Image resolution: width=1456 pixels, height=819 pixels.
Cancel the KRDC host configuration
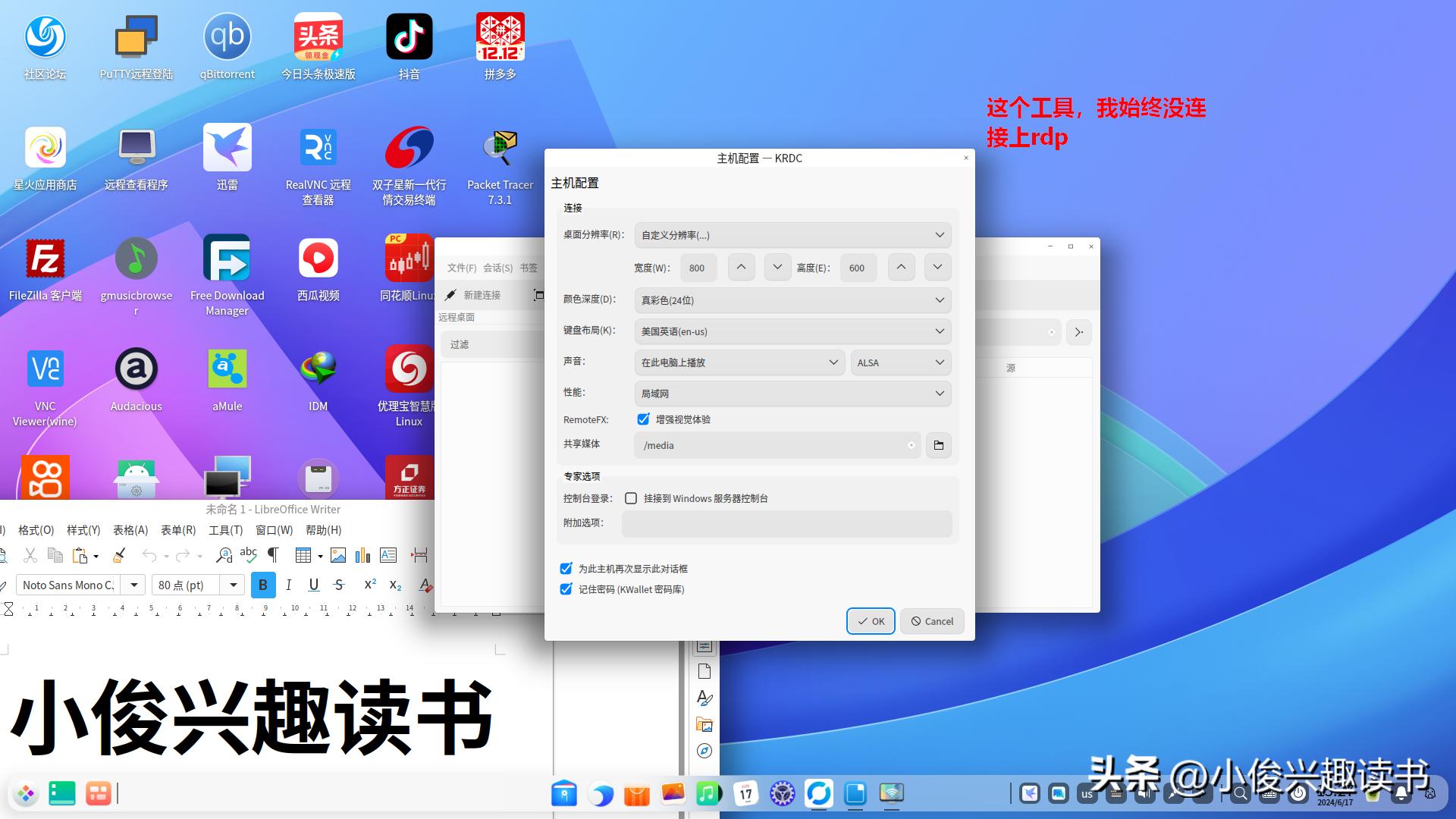(x=931, y=621)
